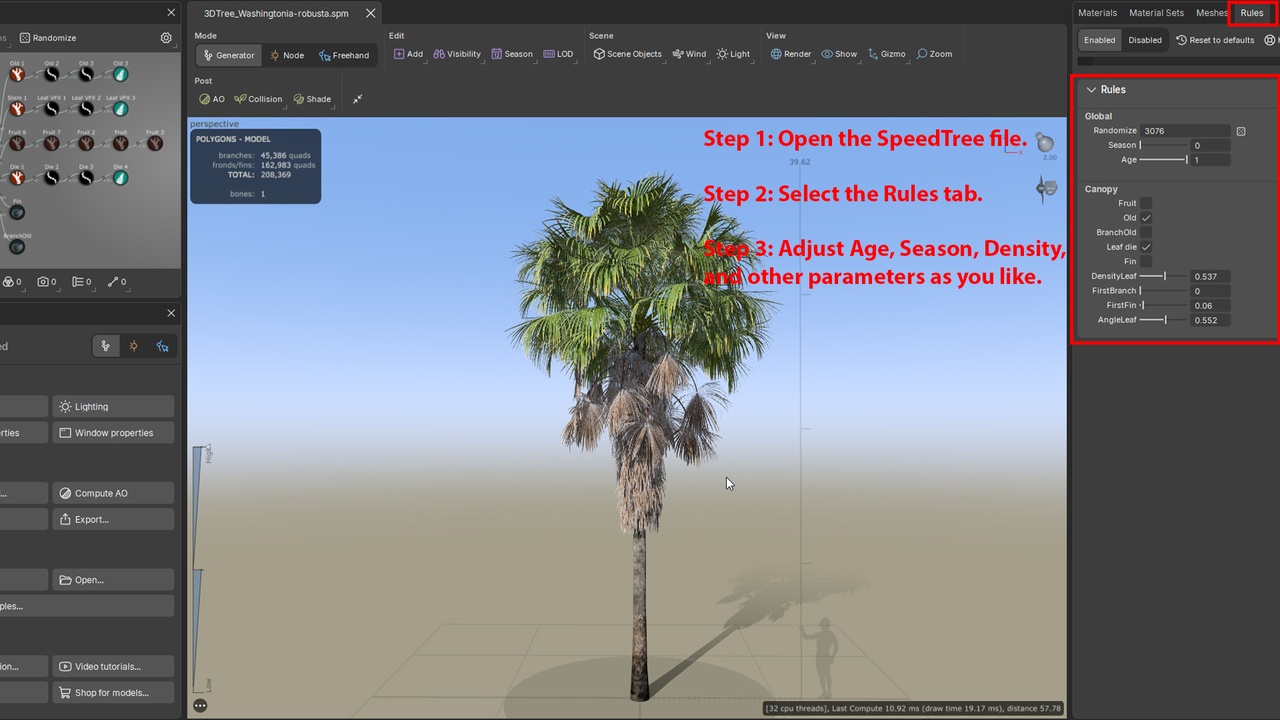Select the Die 4 leaf node
1280x720 pixels.
[x=120, y=178]
